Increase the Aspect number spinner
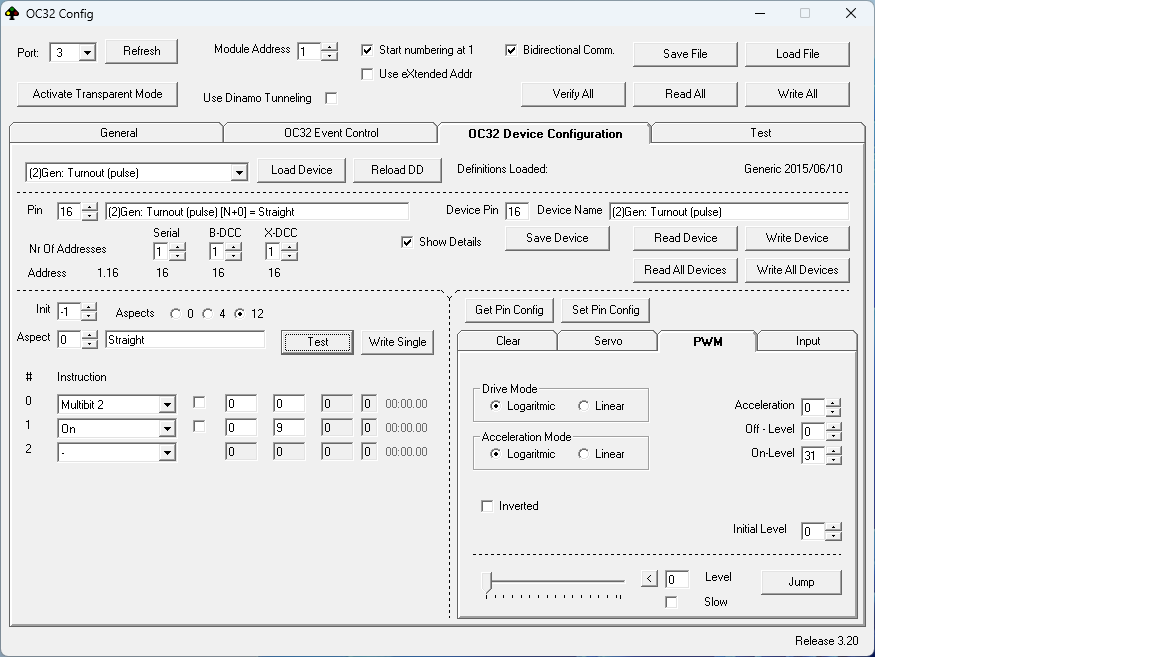This screenshot has height=657, width=1152. tap(89, 335)
